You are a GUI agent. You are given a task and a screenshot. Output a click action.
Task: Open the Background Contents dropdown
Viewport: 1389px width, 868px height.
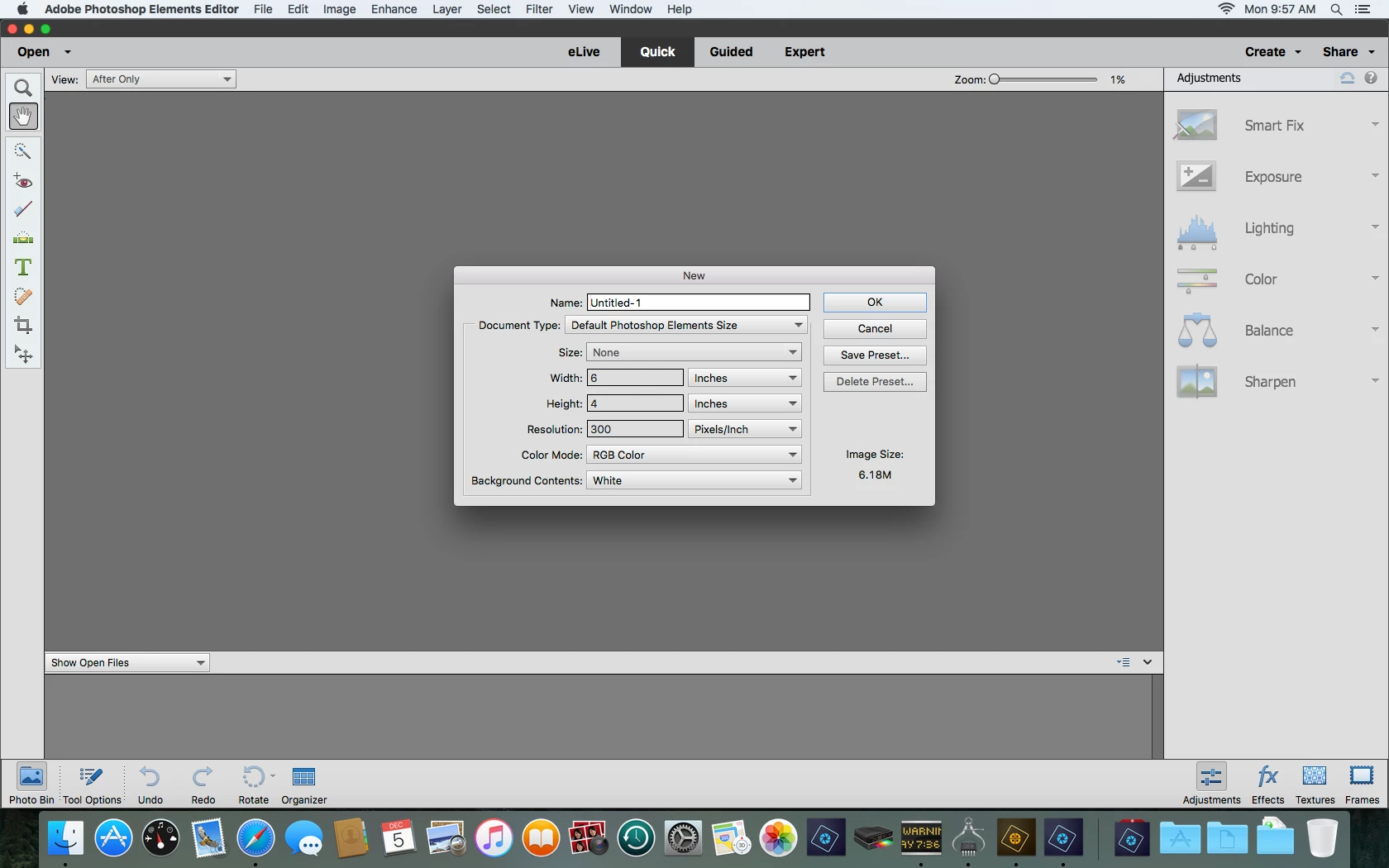[694, 481]
